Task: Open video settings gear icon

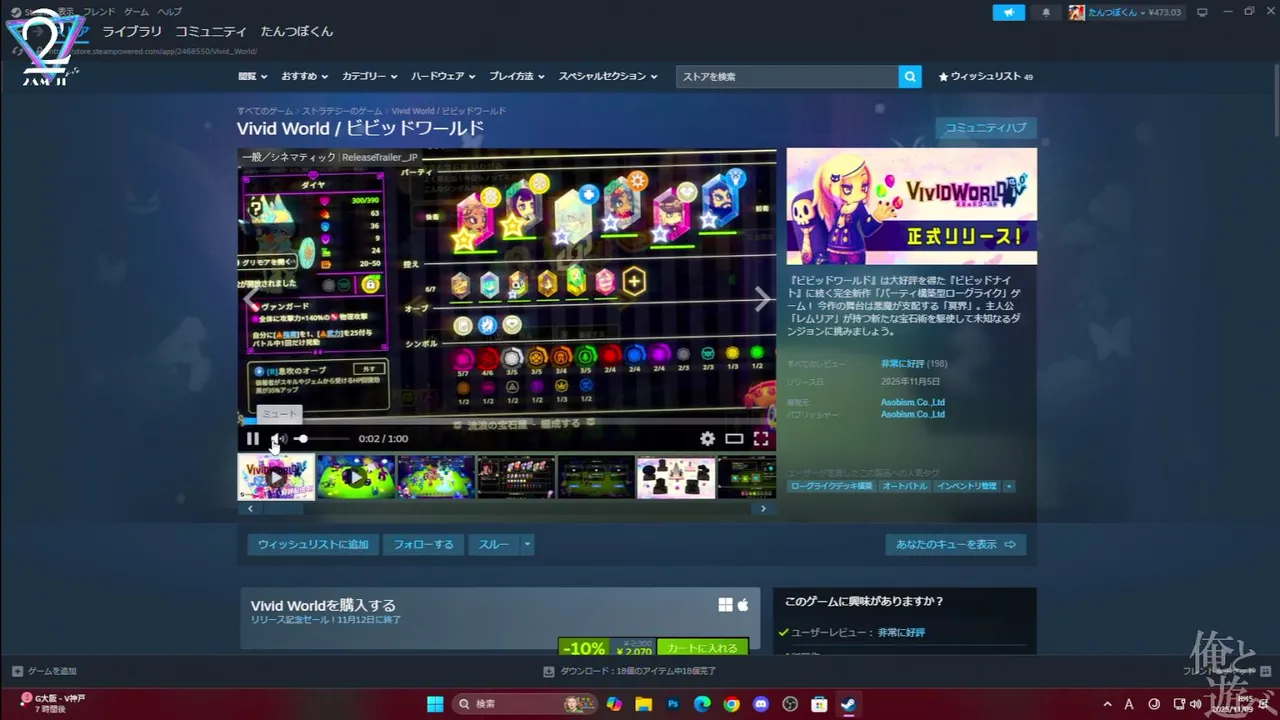Action: (708, 438)
